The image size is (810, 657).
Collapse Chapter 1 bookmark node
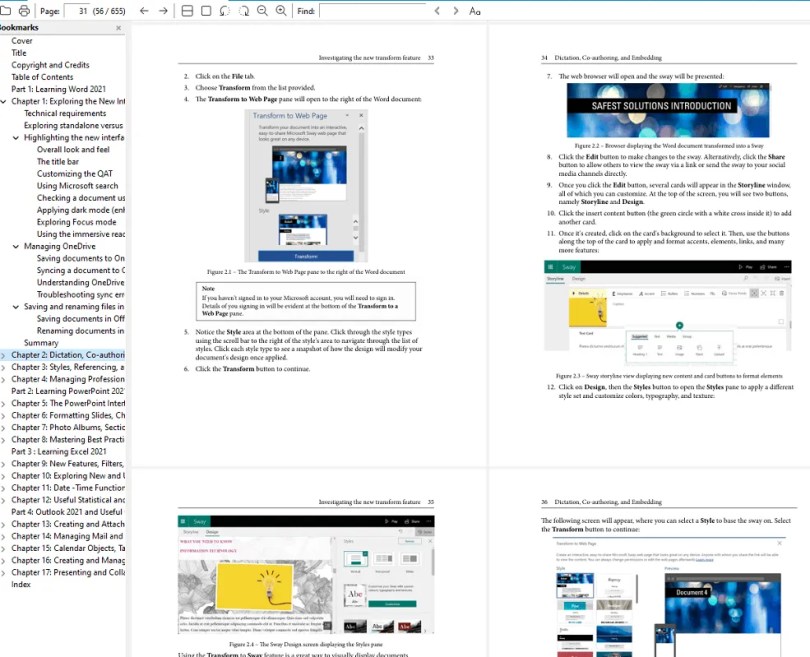coord(4,101)
